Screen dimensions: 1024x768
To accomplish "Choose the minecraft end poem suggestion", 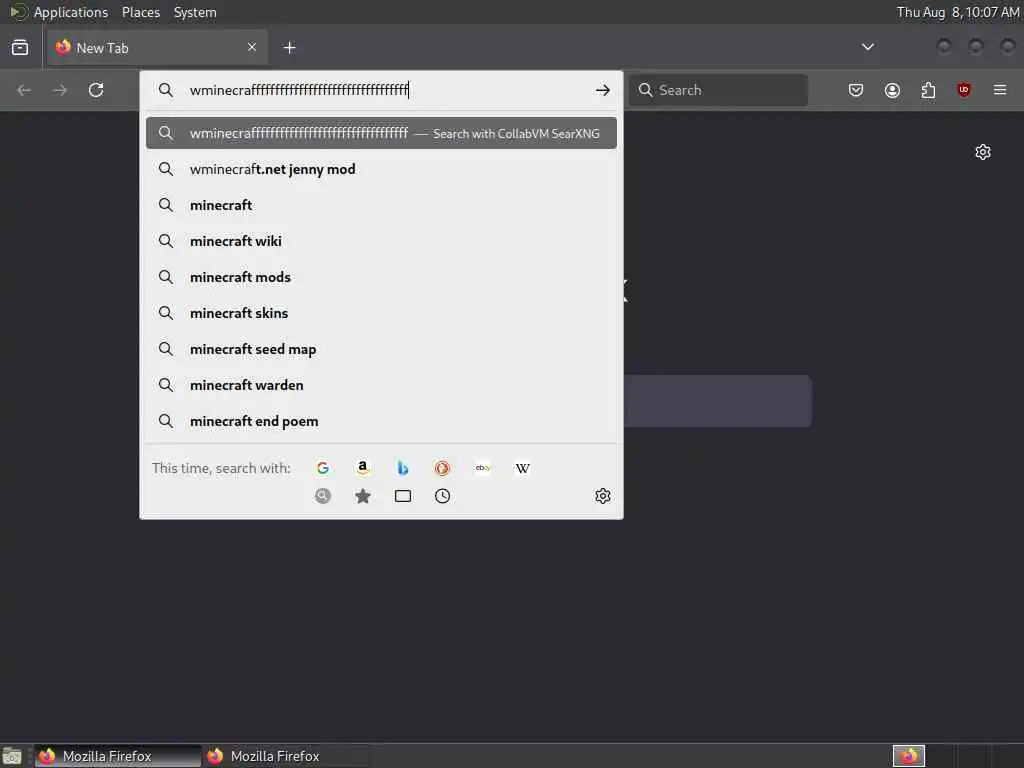I will click(x=381, y=421).
